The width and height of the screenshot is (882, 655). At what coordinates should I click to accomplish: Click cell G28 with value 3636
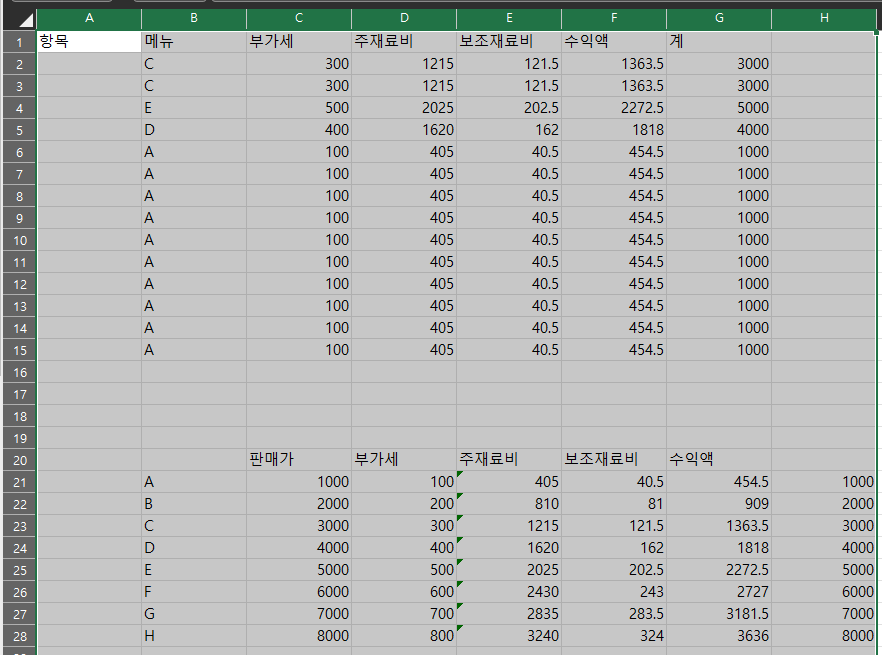(719, 636)
